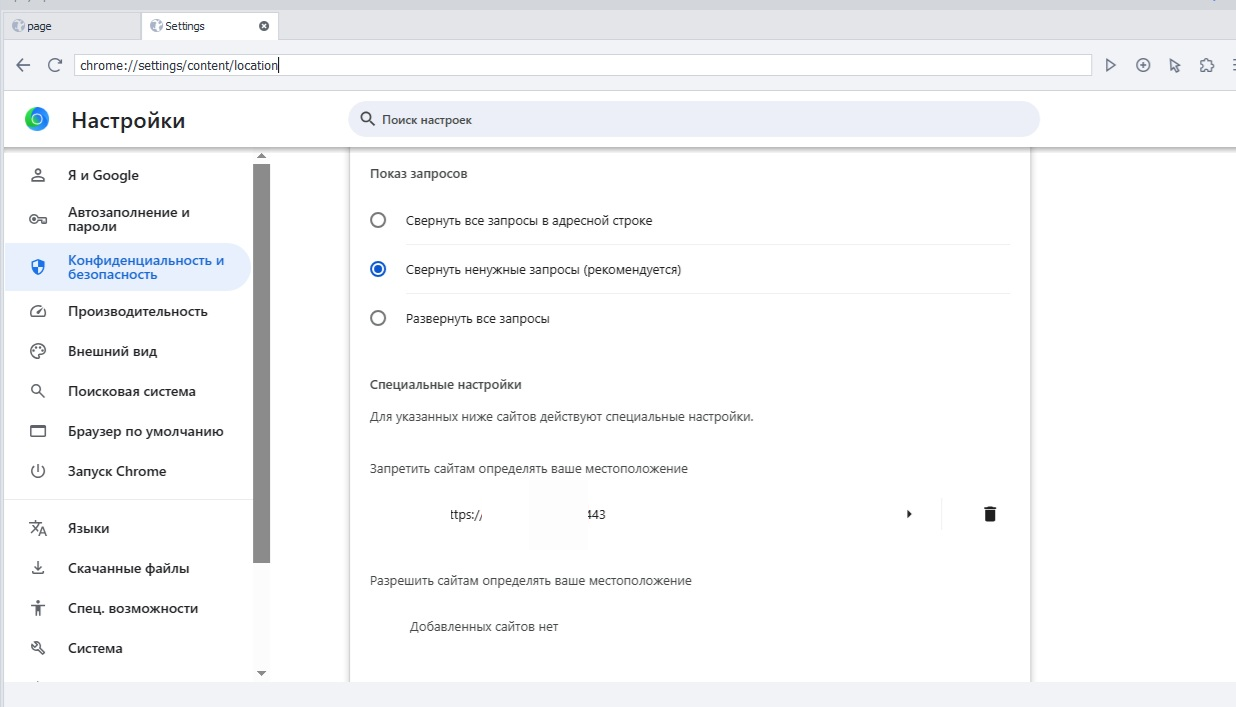Click the address bar URL field
The image size is (1236, 707).
click(x=580, y=65)
